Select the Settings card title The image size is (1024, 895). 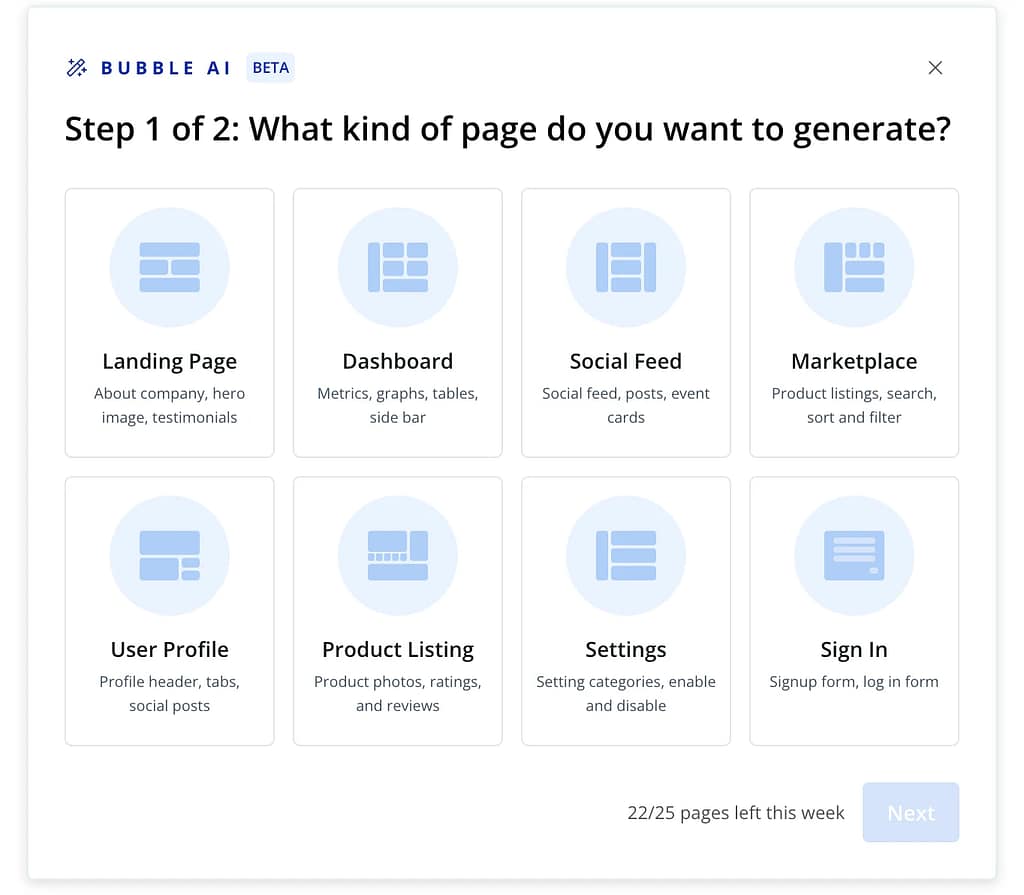(x=625, y=649)
